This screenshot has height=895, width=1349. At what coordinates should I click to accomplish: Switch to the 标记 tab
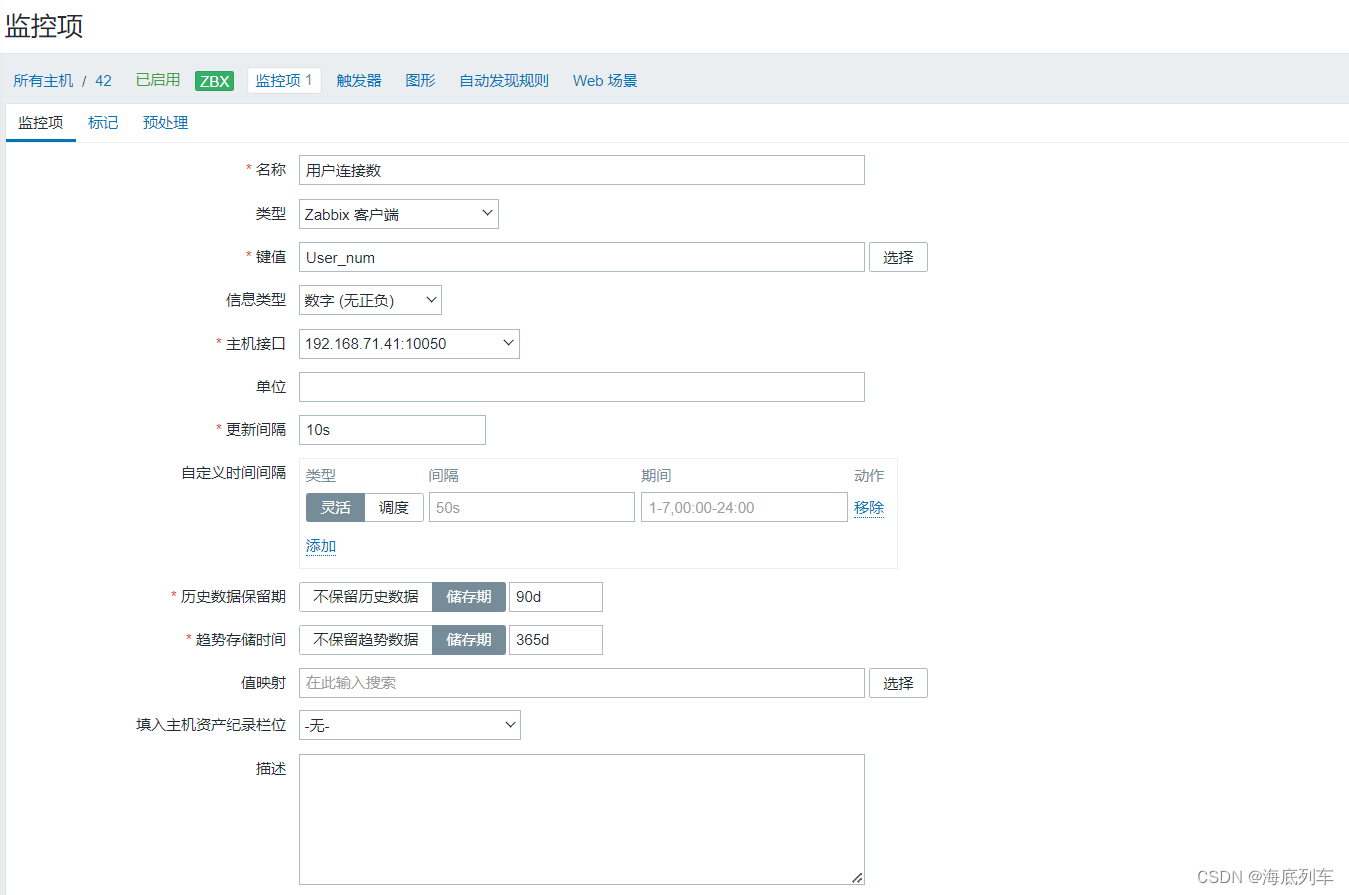pos(103,123)
